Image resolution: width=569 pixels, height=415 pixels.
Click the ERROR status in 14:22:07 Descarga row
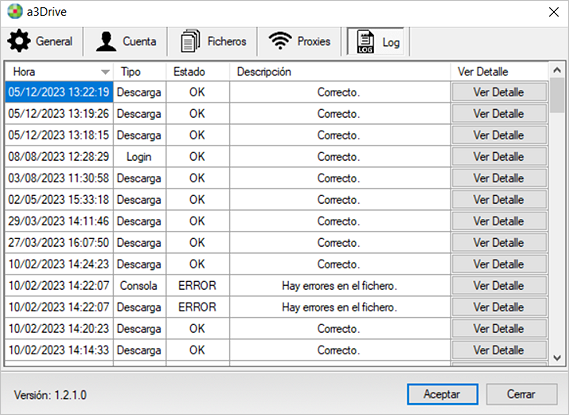click(x=197, y=307)
